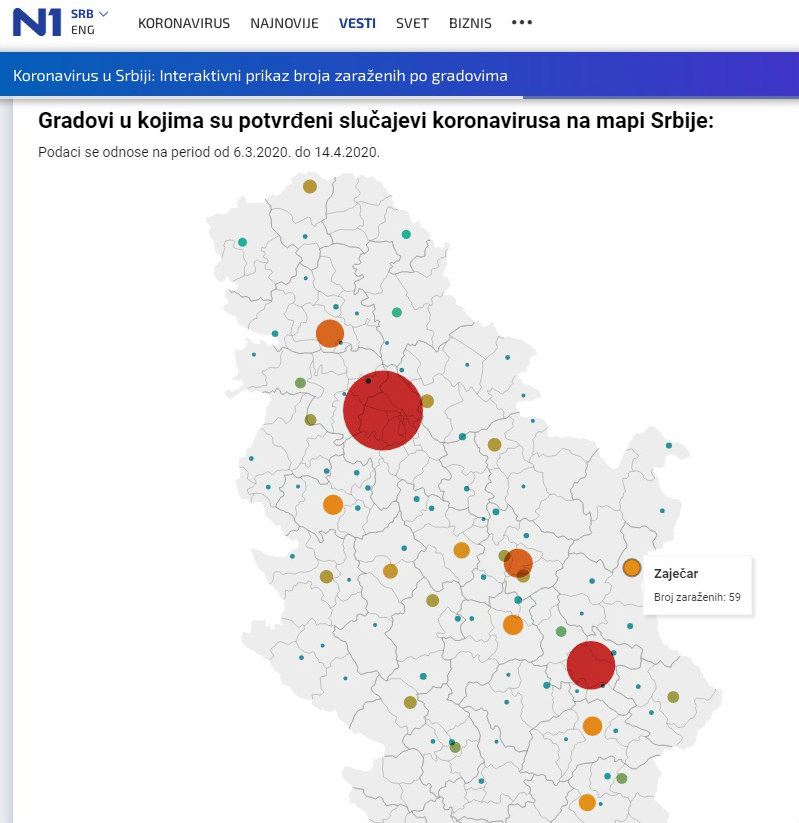Click the Zaječar tooltip showing 59 infected

(x=697, y=585)
